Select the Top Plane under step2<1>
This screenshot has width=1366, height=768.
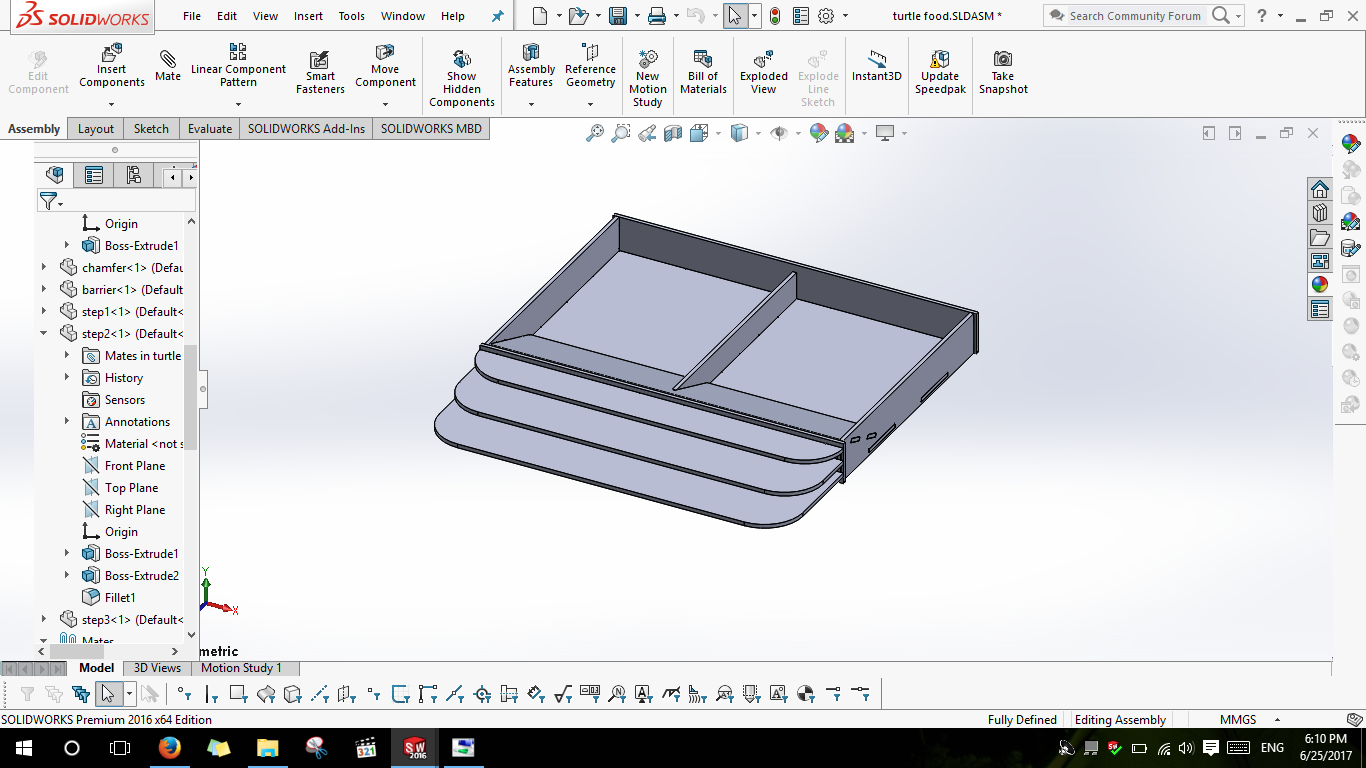(131, 488)
